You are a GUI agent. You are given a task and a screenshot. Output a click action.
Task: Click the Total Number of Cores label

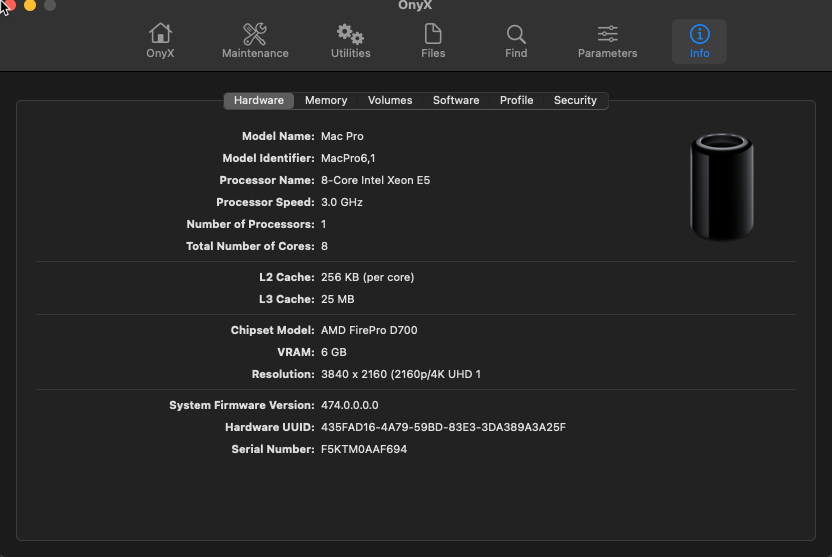[x=250, y=246]
